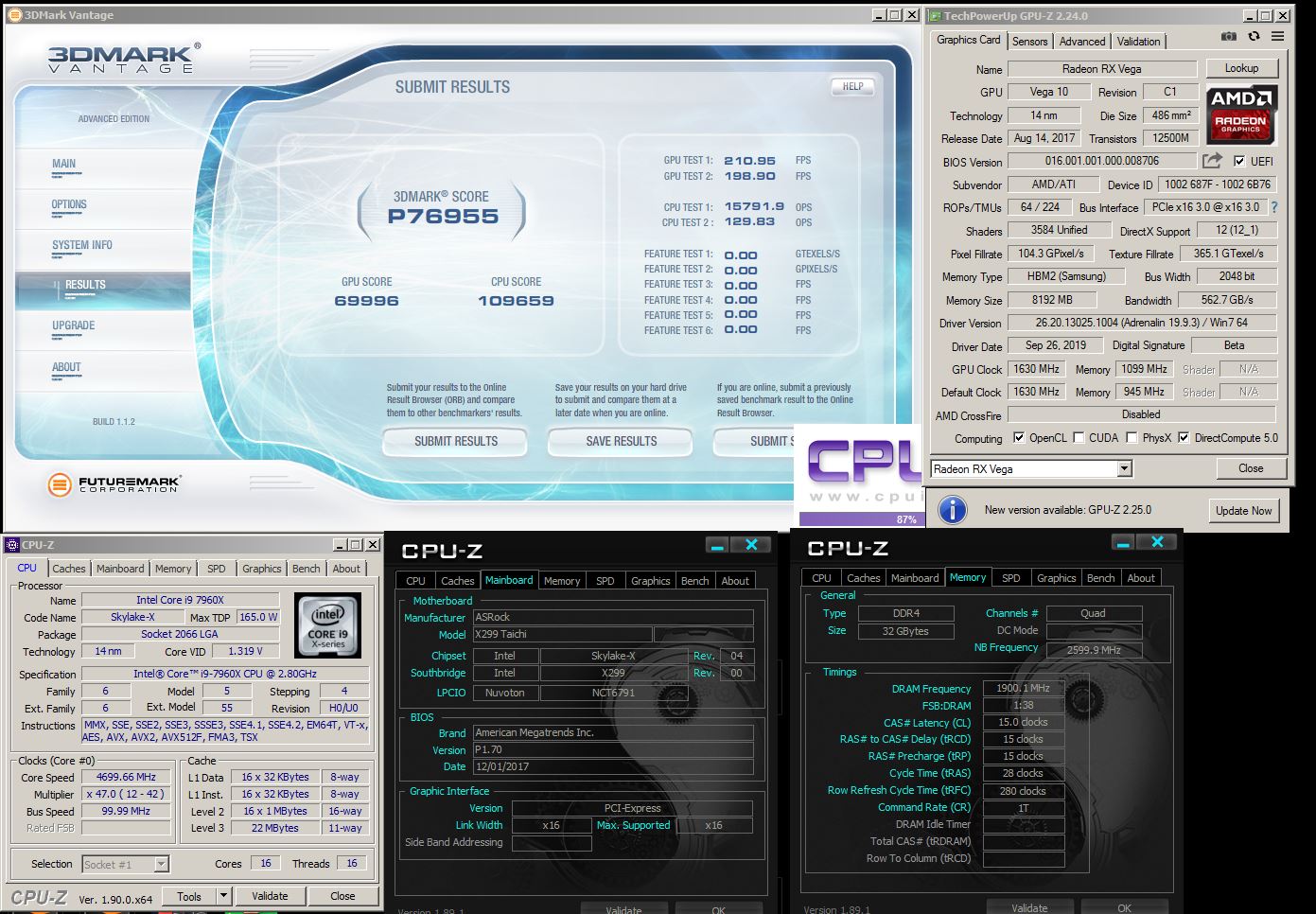This screenshot has width=1316, height=914.
Task: Refresh GPU-Z readings with refresh icon
Action: [x=1254, y=36]
